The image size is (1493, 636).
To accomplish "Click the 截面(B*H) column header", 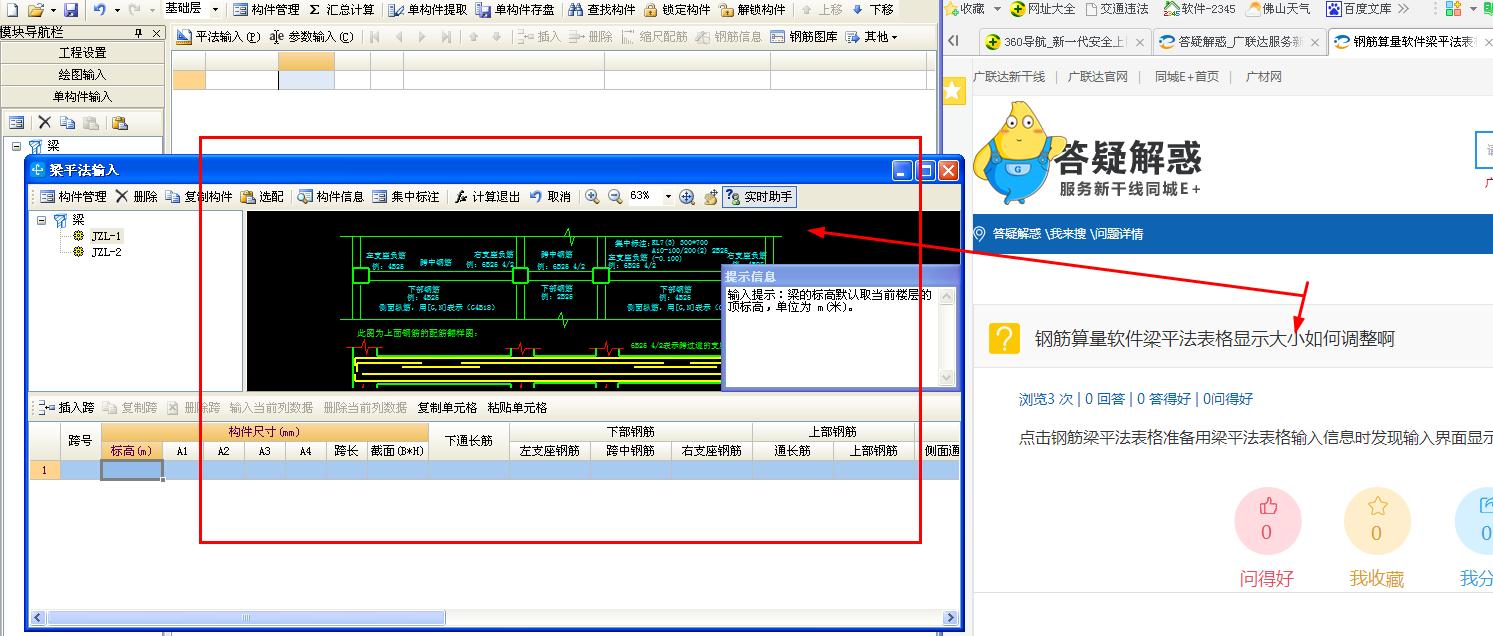I will tap(397, 451).
